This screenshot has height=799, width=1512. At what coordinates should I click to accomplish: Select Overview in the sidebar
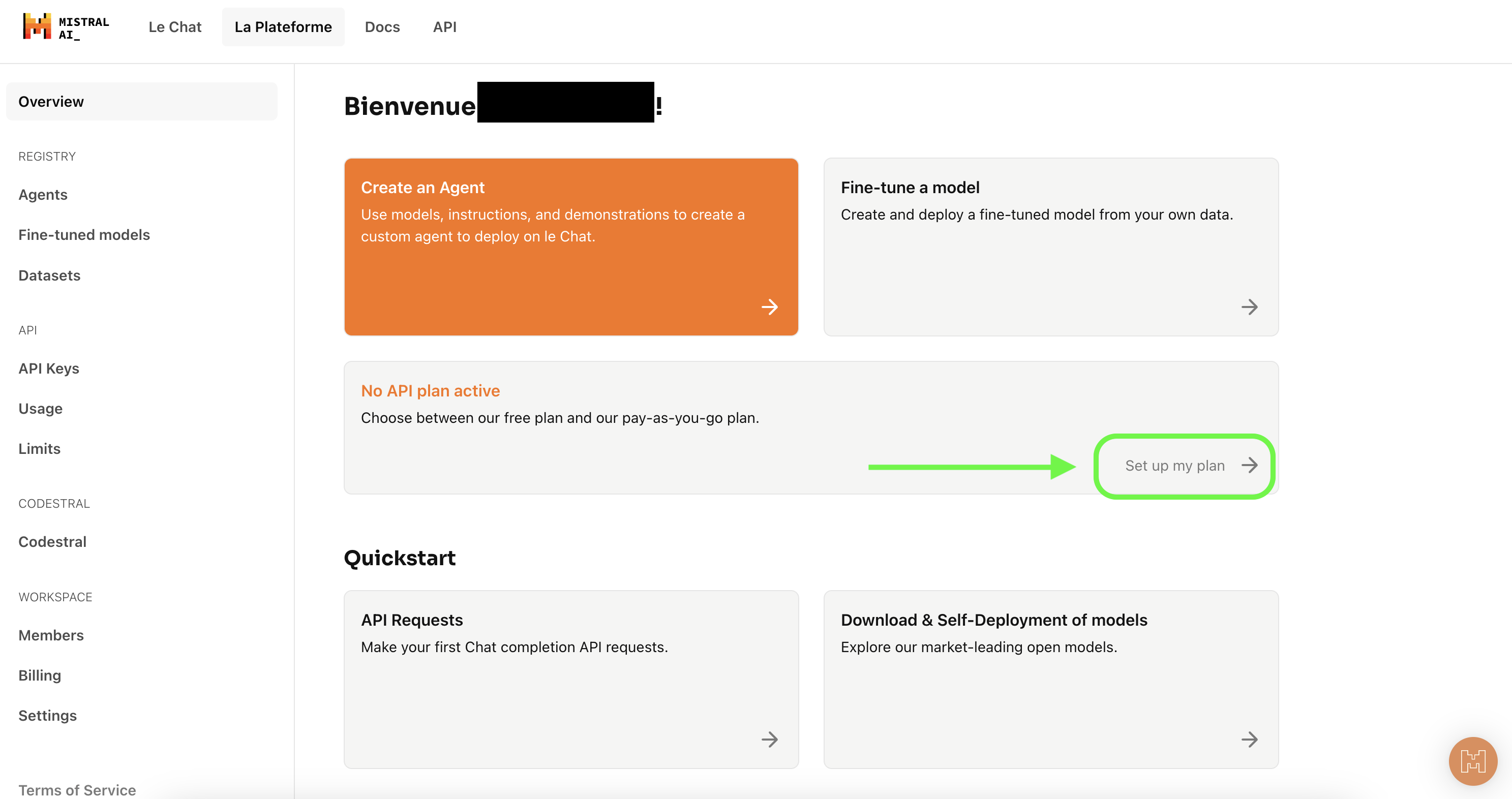(x=141, y=102)
